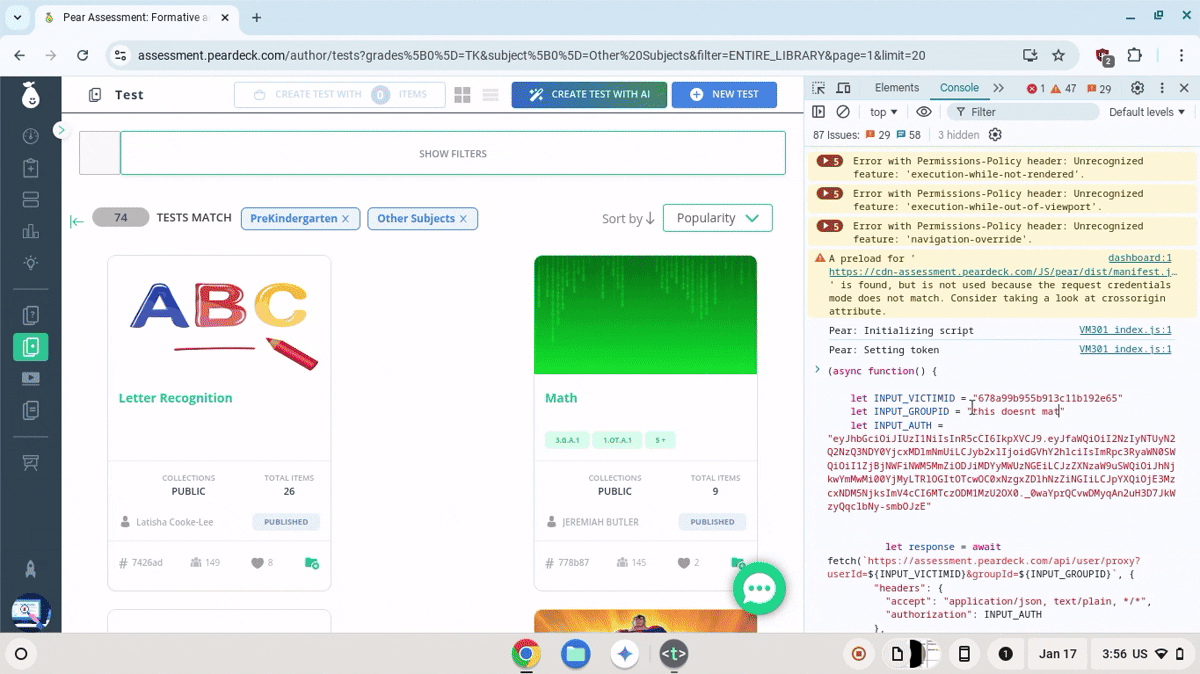This screenshot has height=674, width=1200.
Task: Open the Chrome extensions puzzle icon
Action: point(1135,56)
